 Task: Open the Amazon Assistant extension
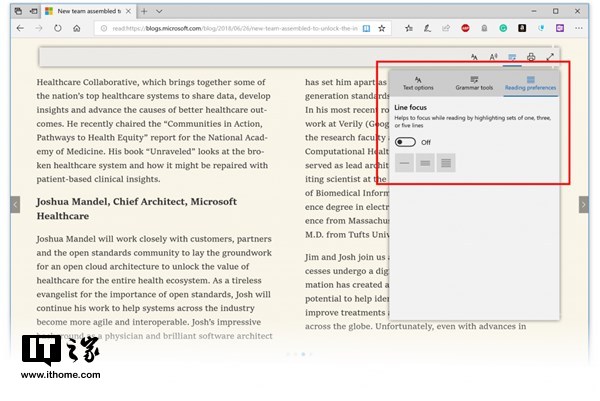[x=522, y=28]
